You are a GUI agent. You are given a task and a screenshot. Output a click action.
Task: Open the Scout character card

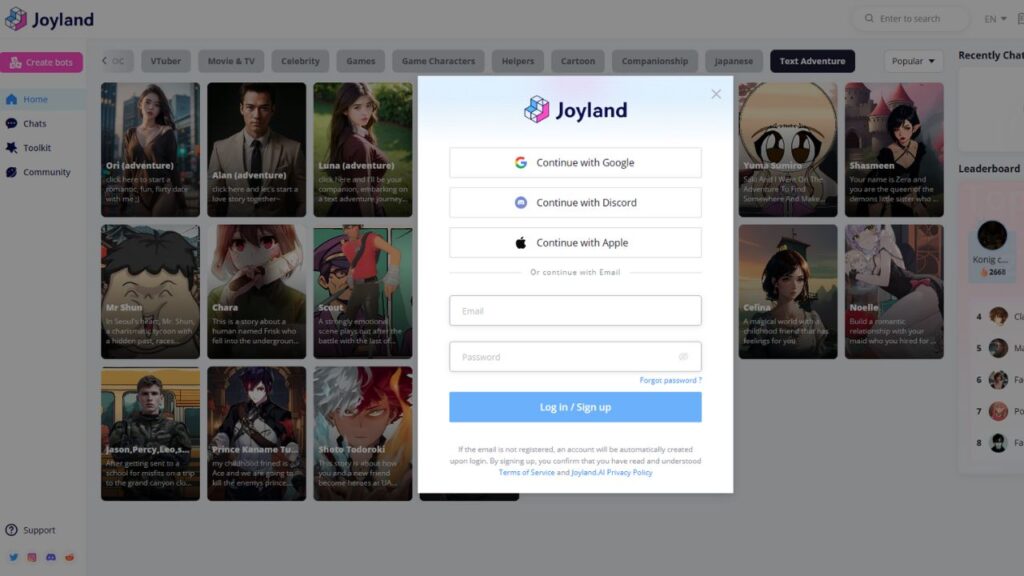point(362,291)
